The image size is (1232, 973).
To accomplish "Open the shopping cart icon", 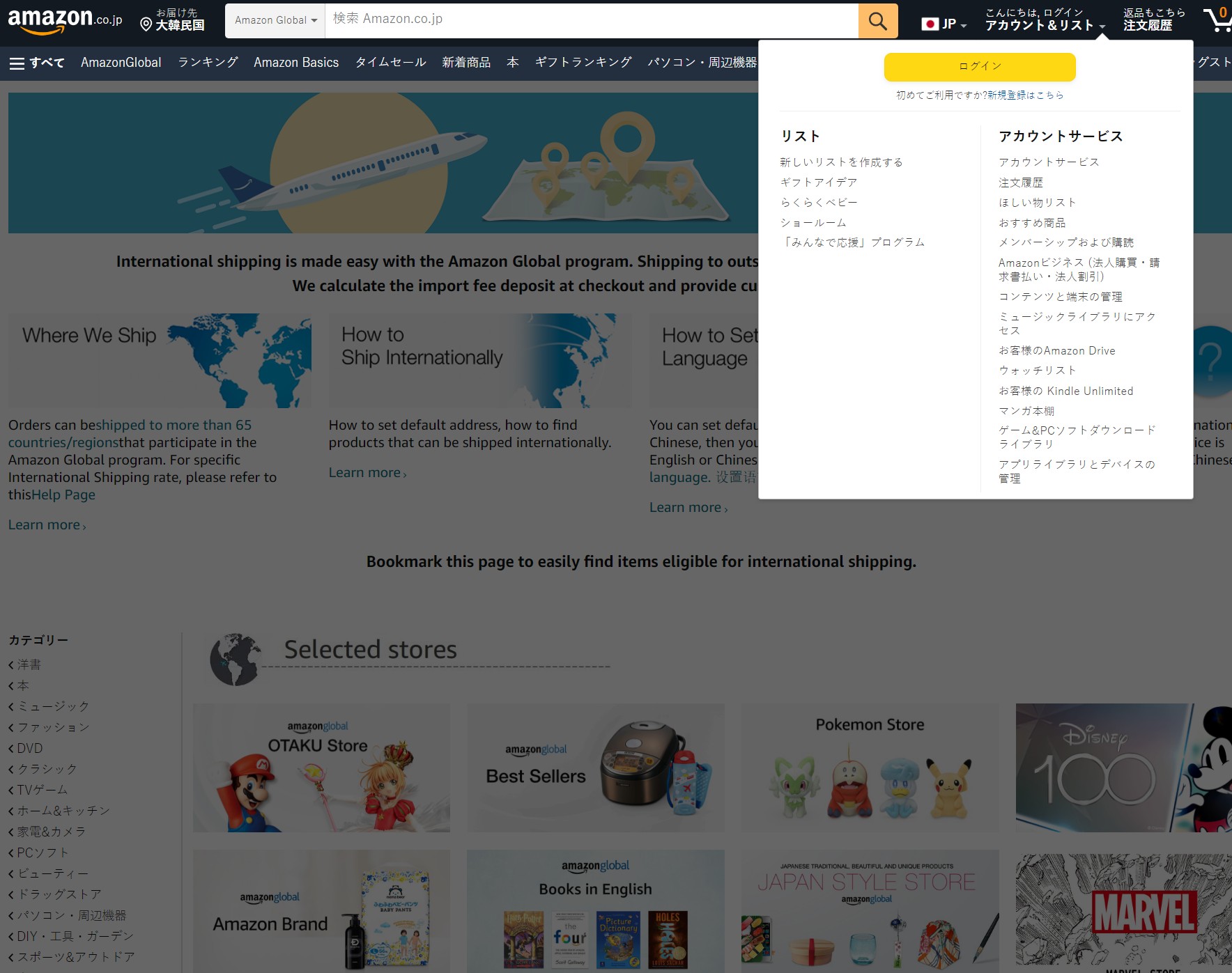I will point(1217,20).
